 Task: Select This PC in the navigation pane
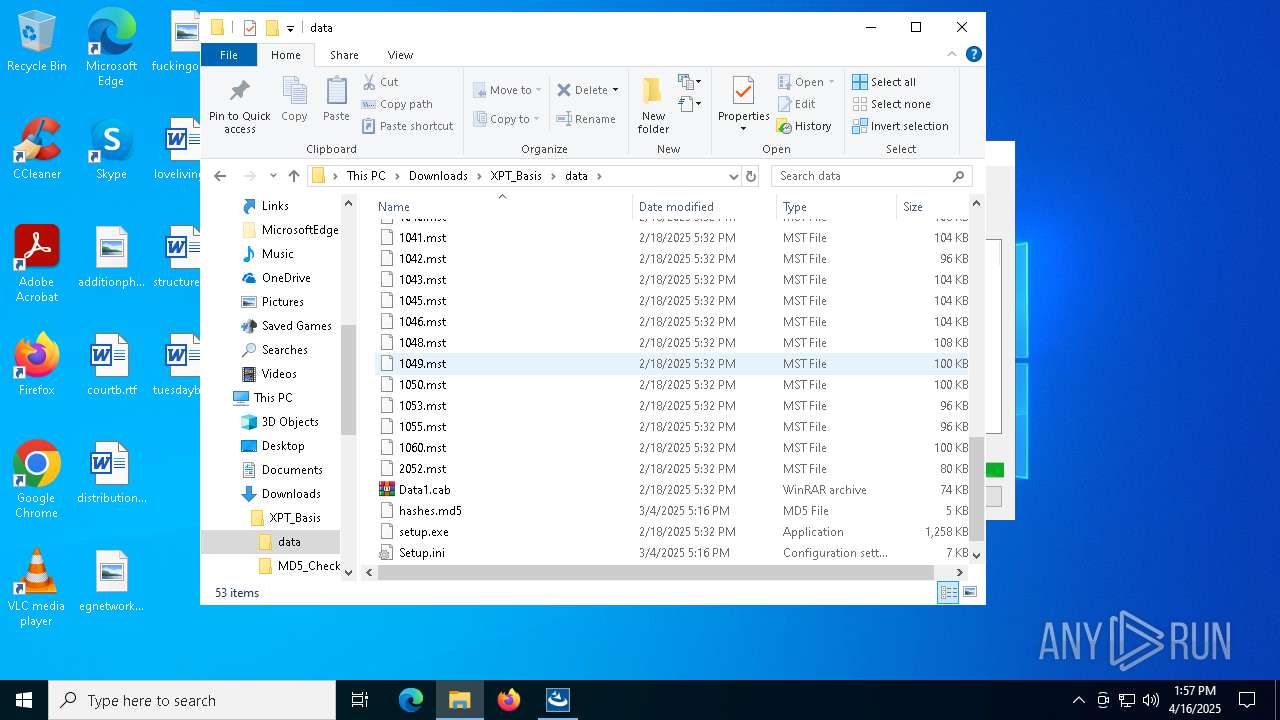tap(272, 398)
